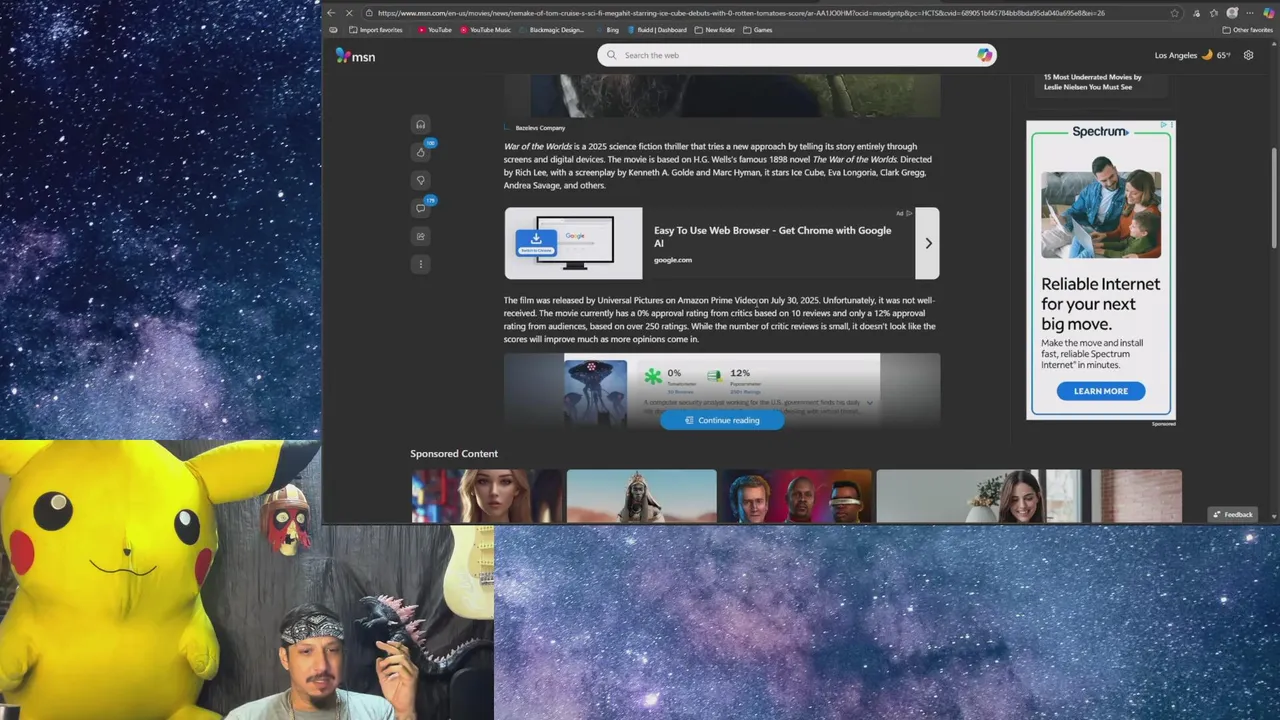Click the browser vertical scrollbar thumb
The width and height of the screenshot is (1280, 720).
tap(1274, 198)
